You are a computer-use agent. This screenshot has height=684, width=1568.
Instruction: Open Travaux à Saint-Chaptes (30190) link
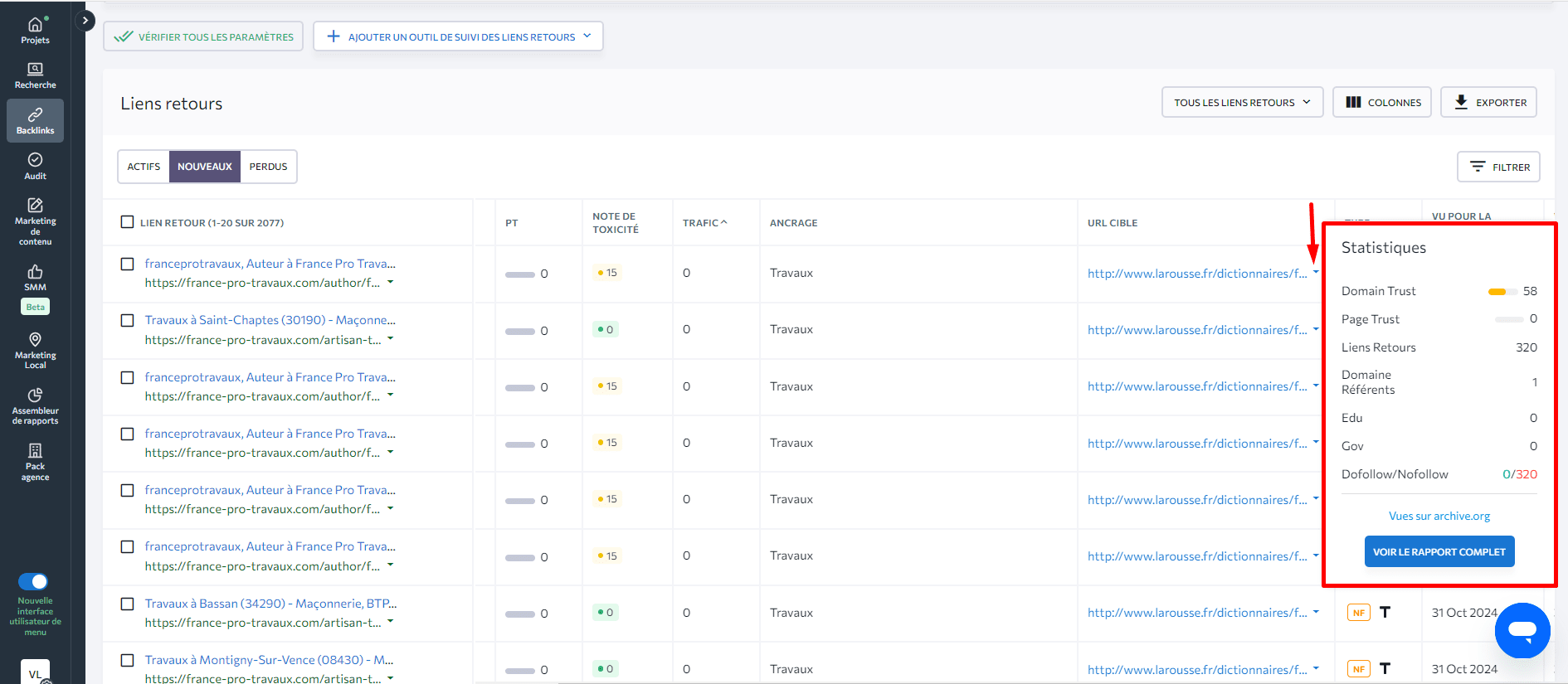pyautogui.click(x=270, y=320)
